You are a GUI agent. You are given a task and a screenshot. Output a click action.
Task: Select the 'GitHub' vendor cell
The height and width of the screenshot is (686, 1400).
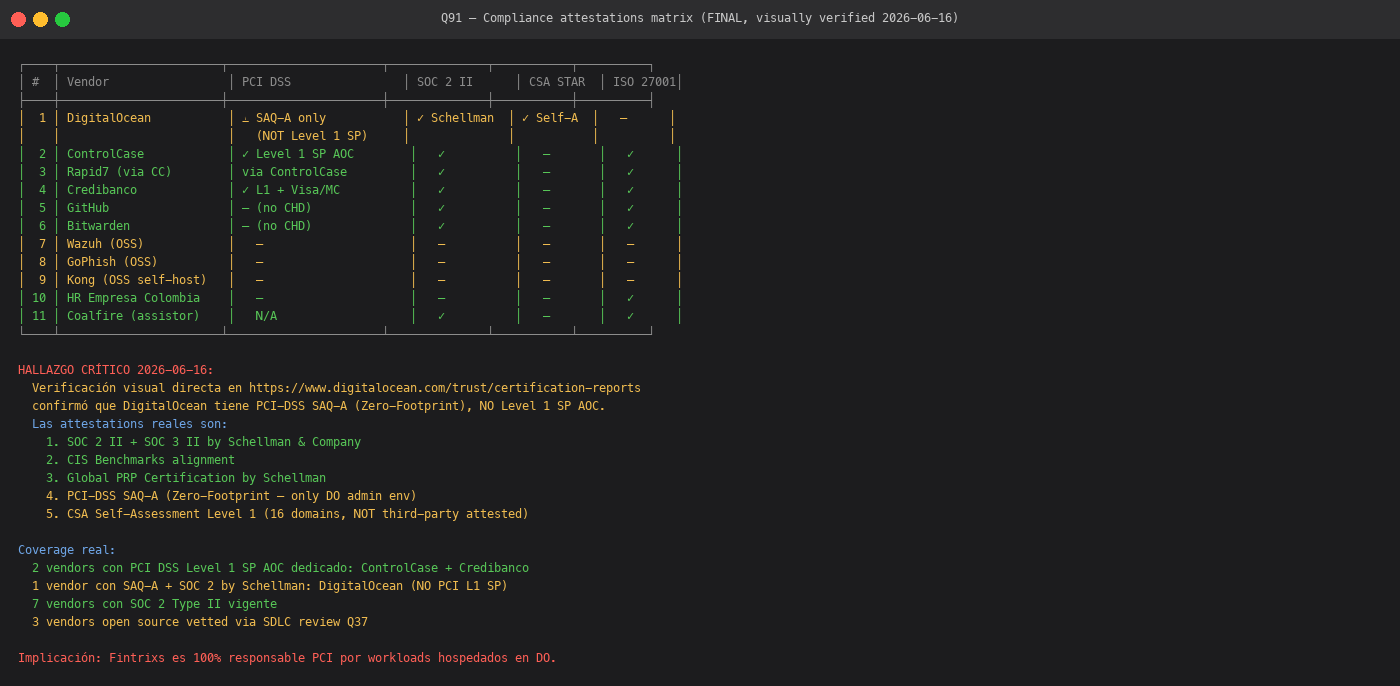pos(88,208)
